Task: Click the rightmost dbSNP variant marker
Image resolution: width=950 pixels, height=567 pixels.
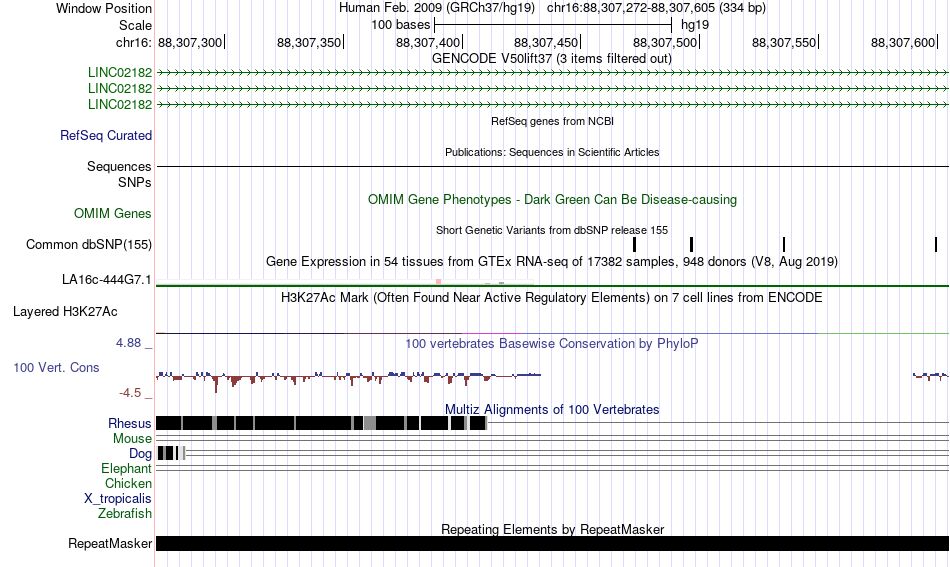Action: pyautogui.click(x=936, y=245)
